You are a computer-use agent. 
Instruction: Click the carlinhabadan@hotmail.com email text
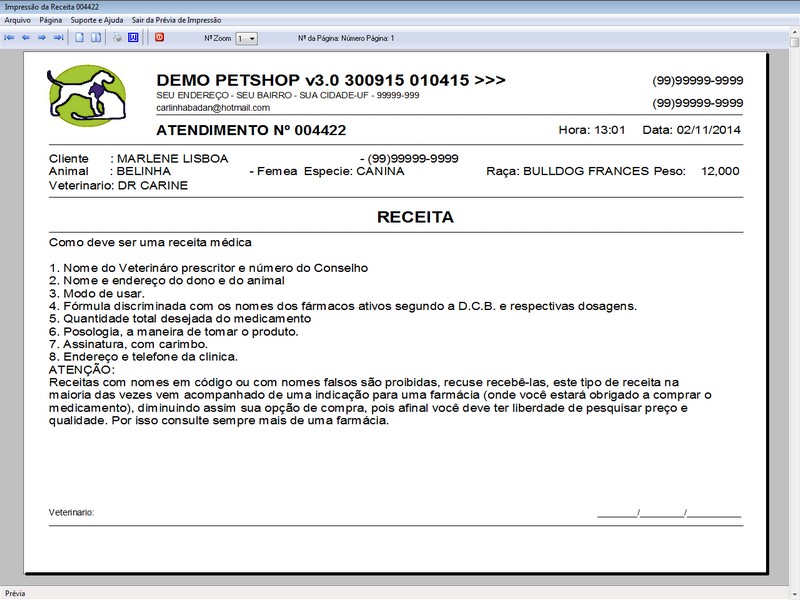[213, 107]
